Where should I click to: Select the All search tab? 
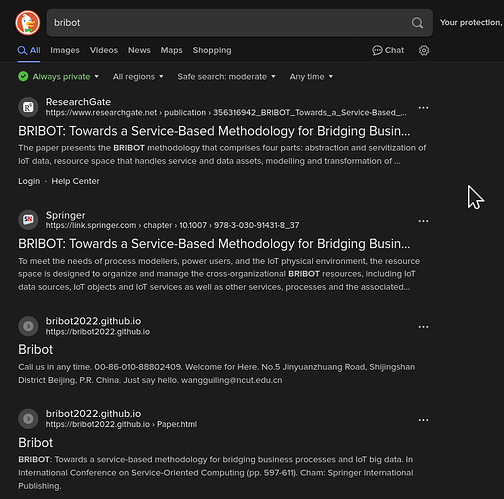coord(29,50)
